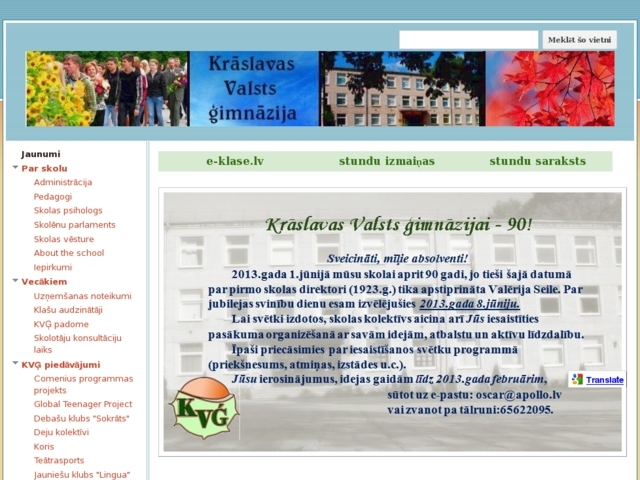Click the oscar@apollo.lv e-mail text

(519, 395)
